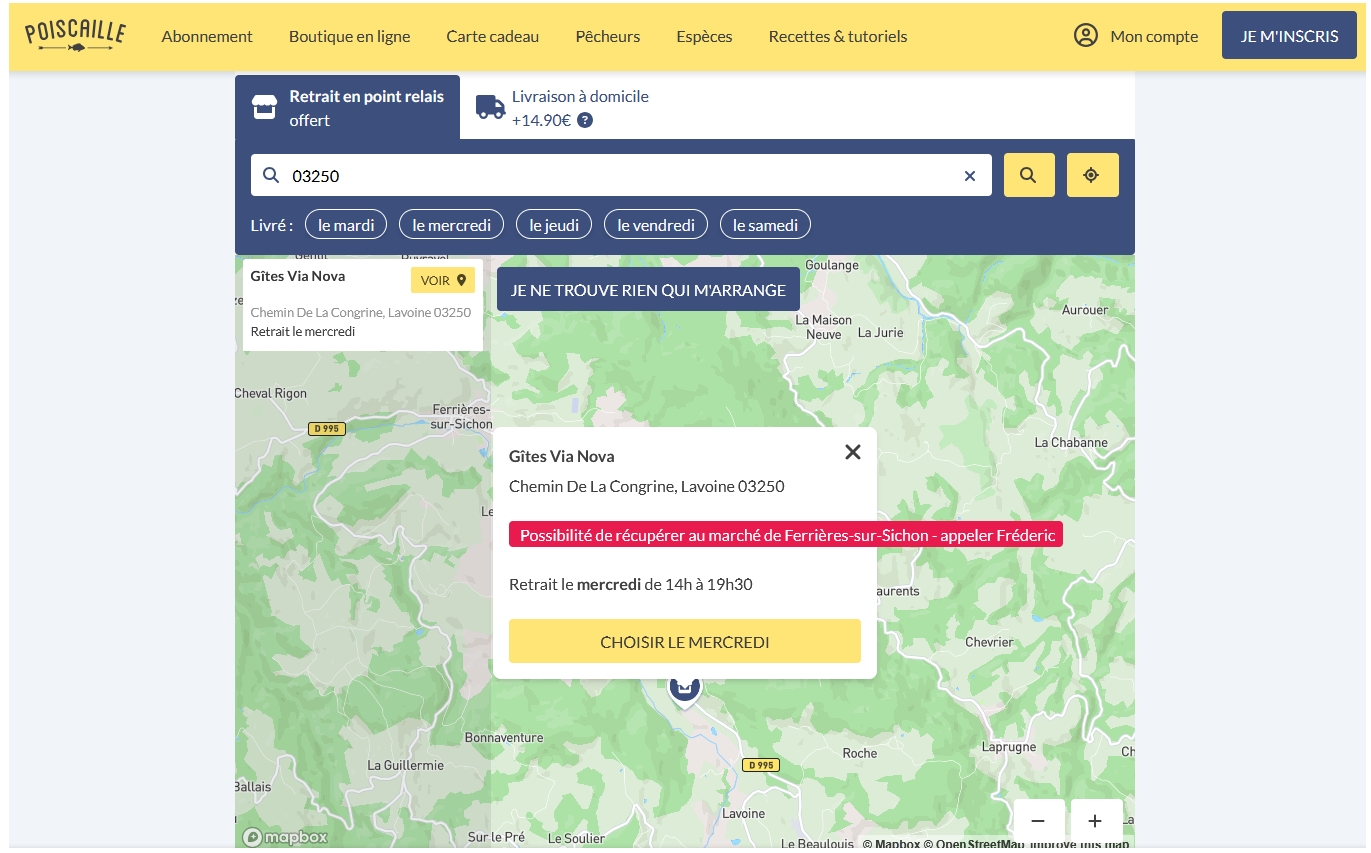Zoom in the map with plus

[1095, 821]
